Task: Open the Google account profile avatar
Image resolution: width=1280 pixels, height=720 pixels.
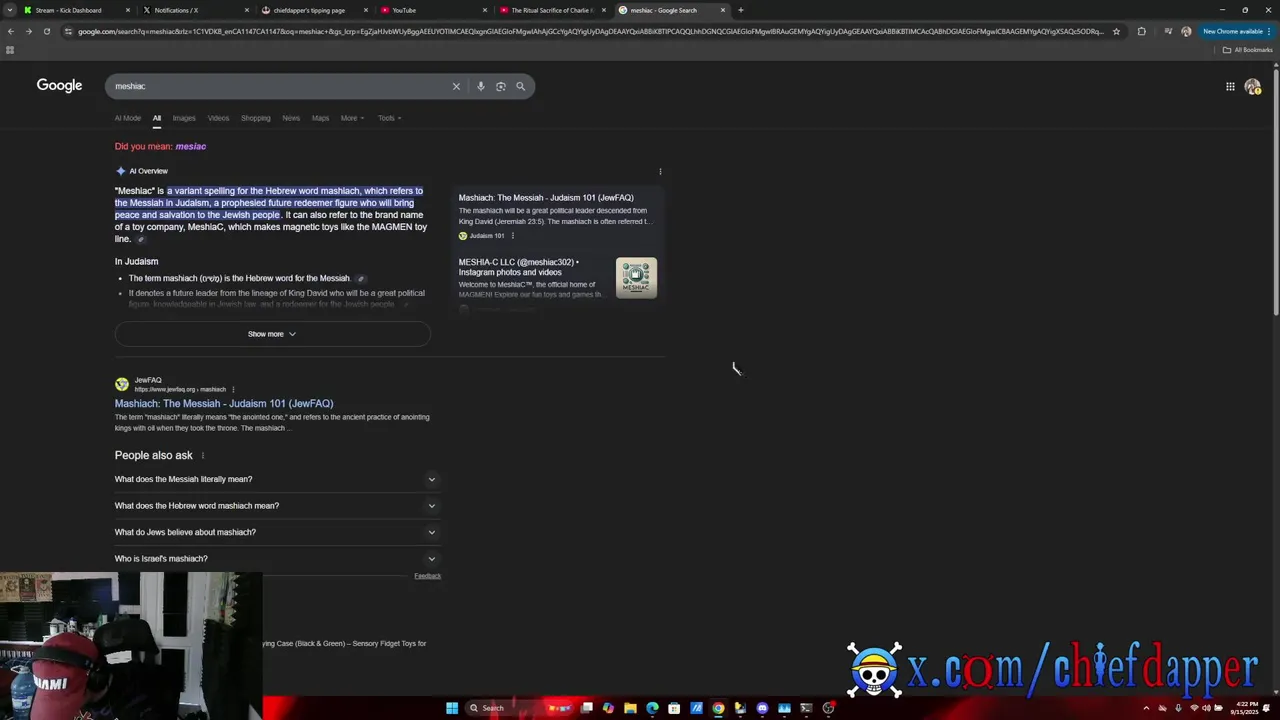Action: coord(1253,87)
